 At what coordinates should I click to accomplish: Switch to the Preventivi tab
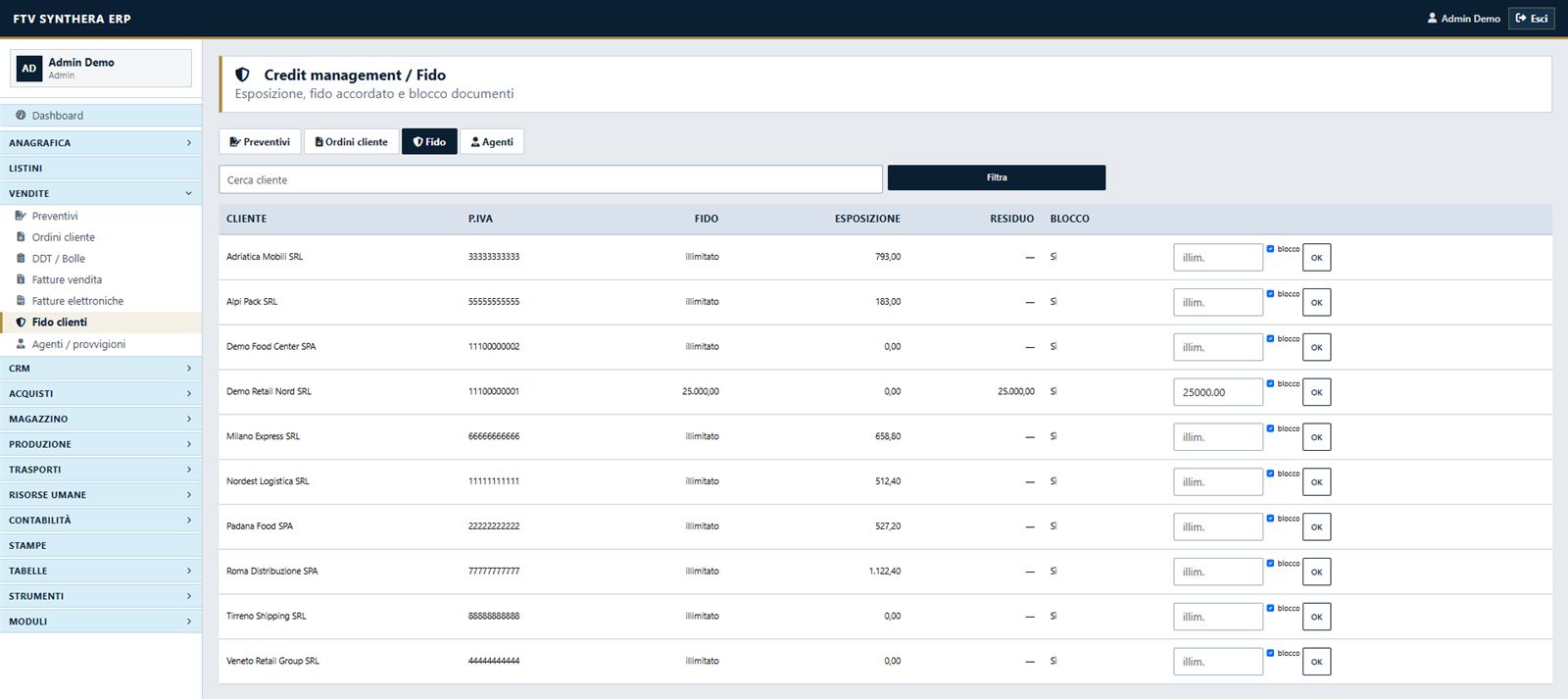260,142
